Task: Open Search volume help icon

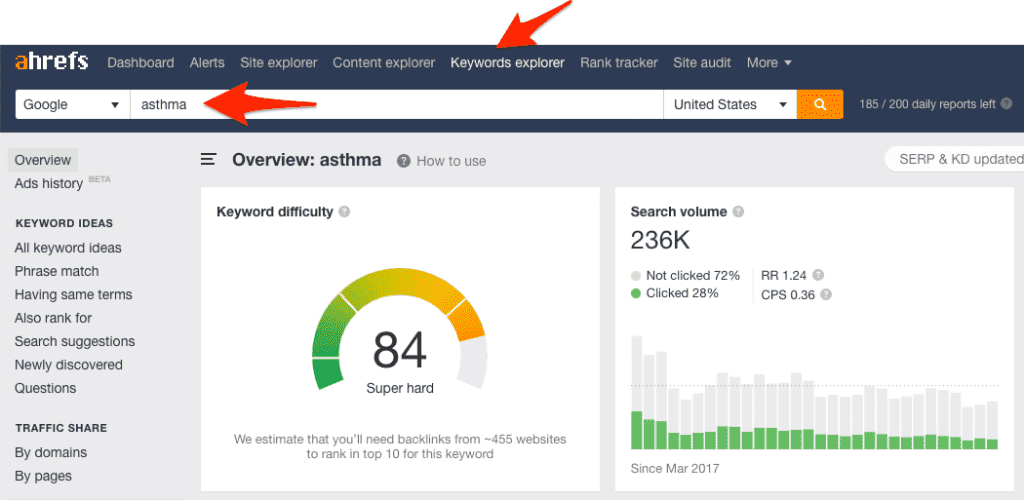Action: point(738,212)
